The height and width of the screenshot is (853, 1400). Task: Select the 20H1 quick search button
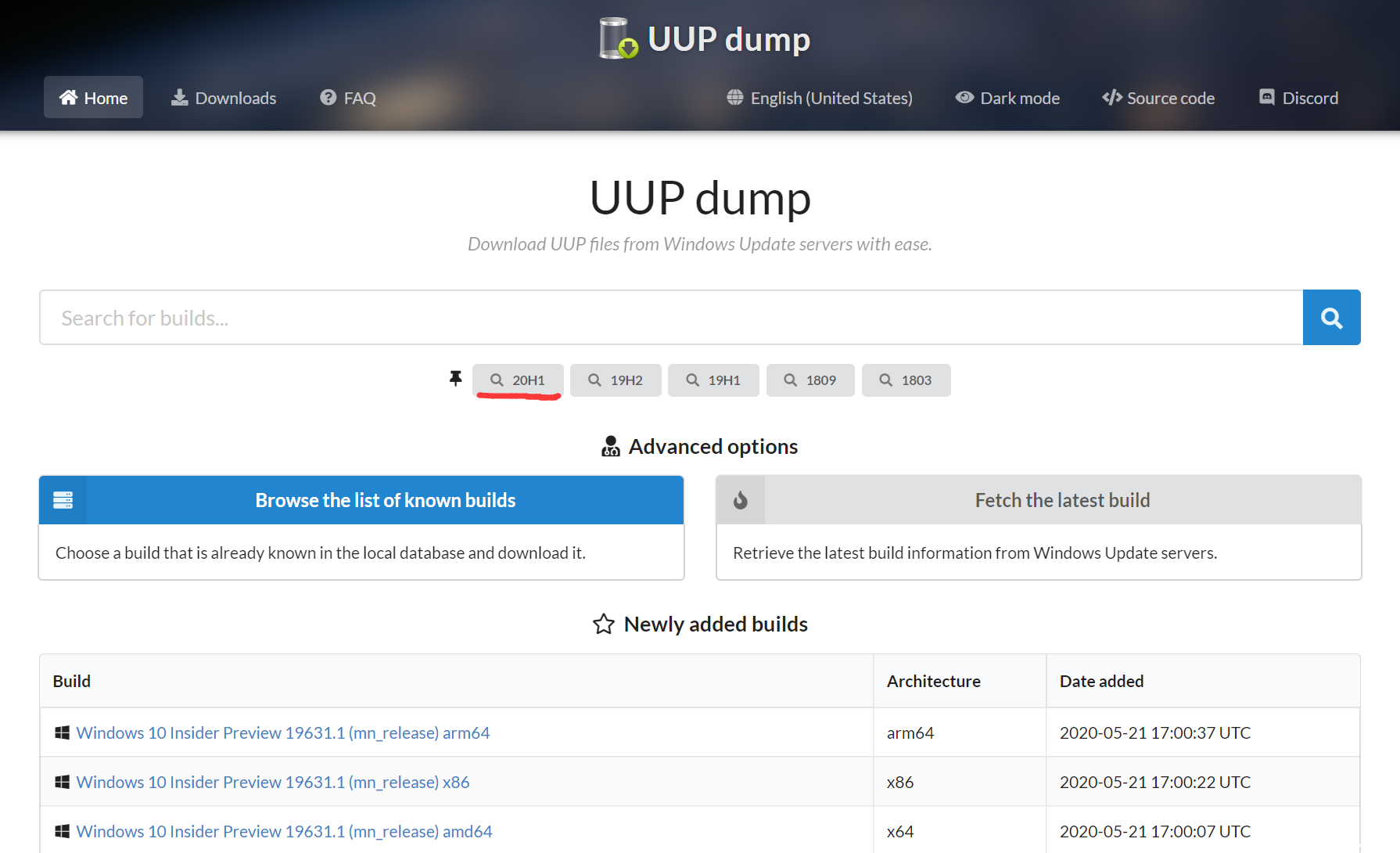coord(518,380)
